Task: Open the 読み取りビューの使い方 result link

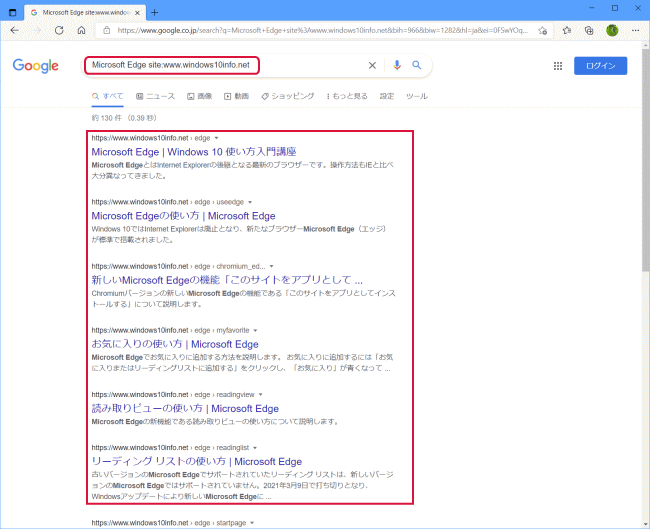Action: tap(185, 409)
